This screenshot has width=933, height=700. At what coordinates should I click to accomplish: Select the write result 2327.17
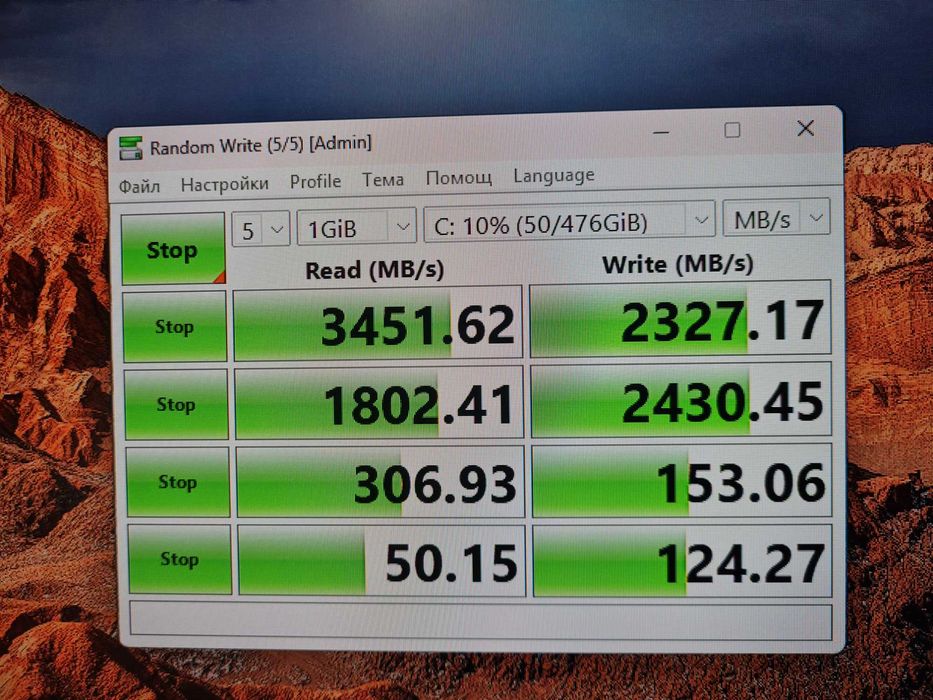[680, 319]
